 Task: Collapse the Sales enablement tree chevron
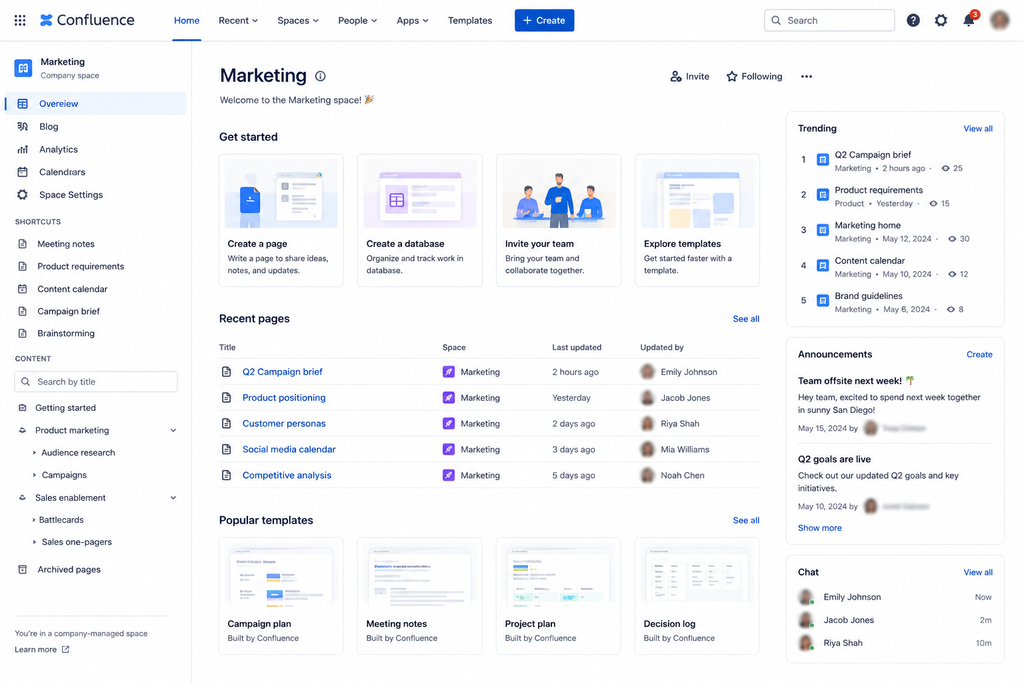click(x=173, y=498)
